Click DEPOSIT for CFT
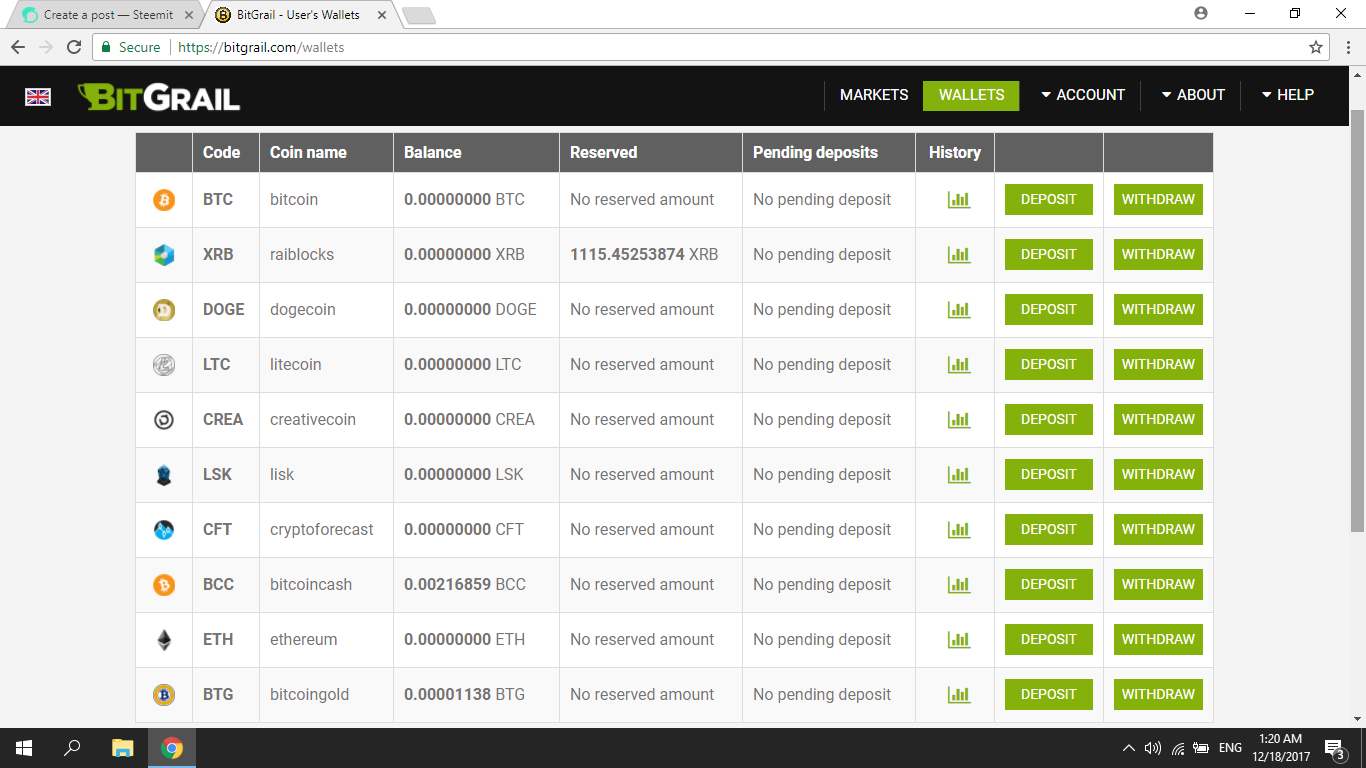 coord(1048,529)
